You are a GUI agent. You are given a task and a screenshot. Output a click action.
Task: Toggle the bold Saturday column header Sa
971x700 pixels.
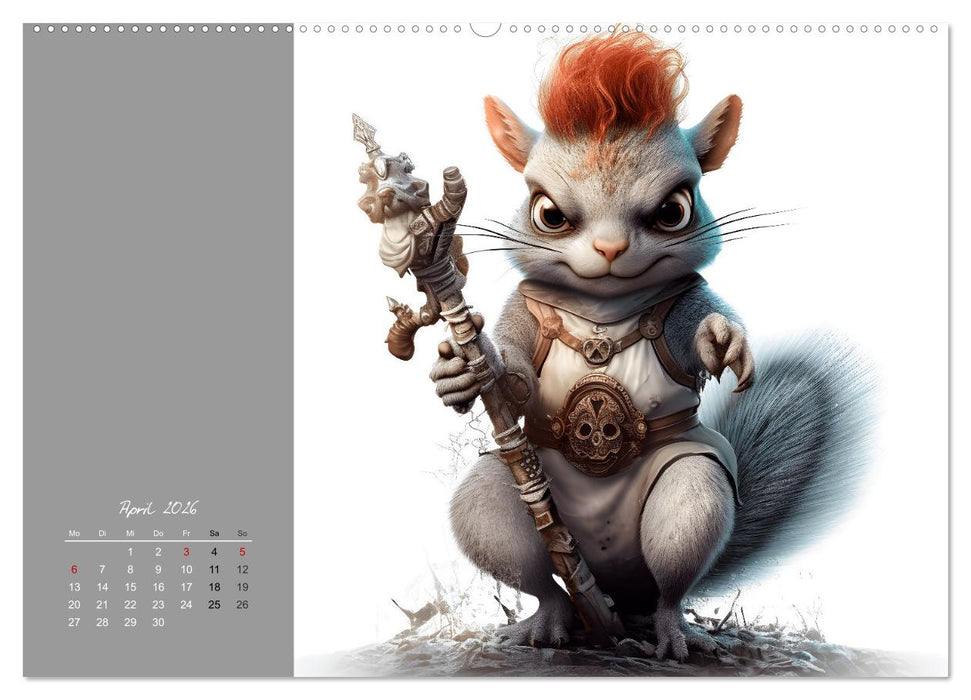pyautogui.click(x=214, y=533)
